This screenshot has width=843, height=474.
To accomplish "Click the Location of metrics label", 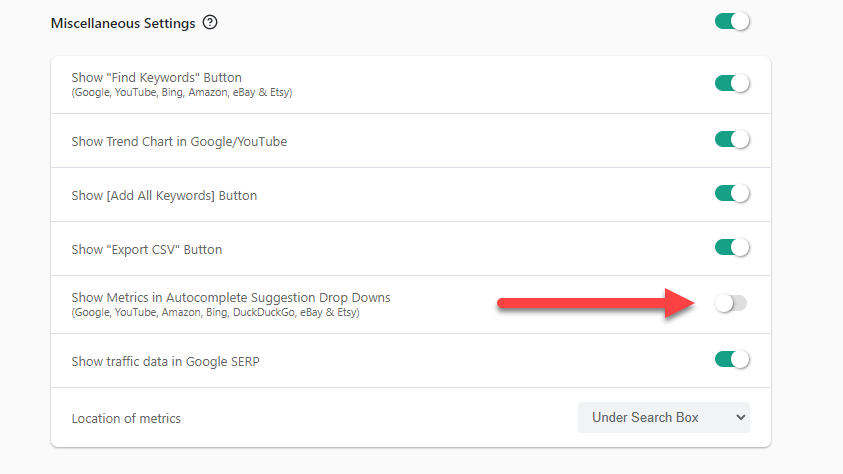I will coord(126,419).
